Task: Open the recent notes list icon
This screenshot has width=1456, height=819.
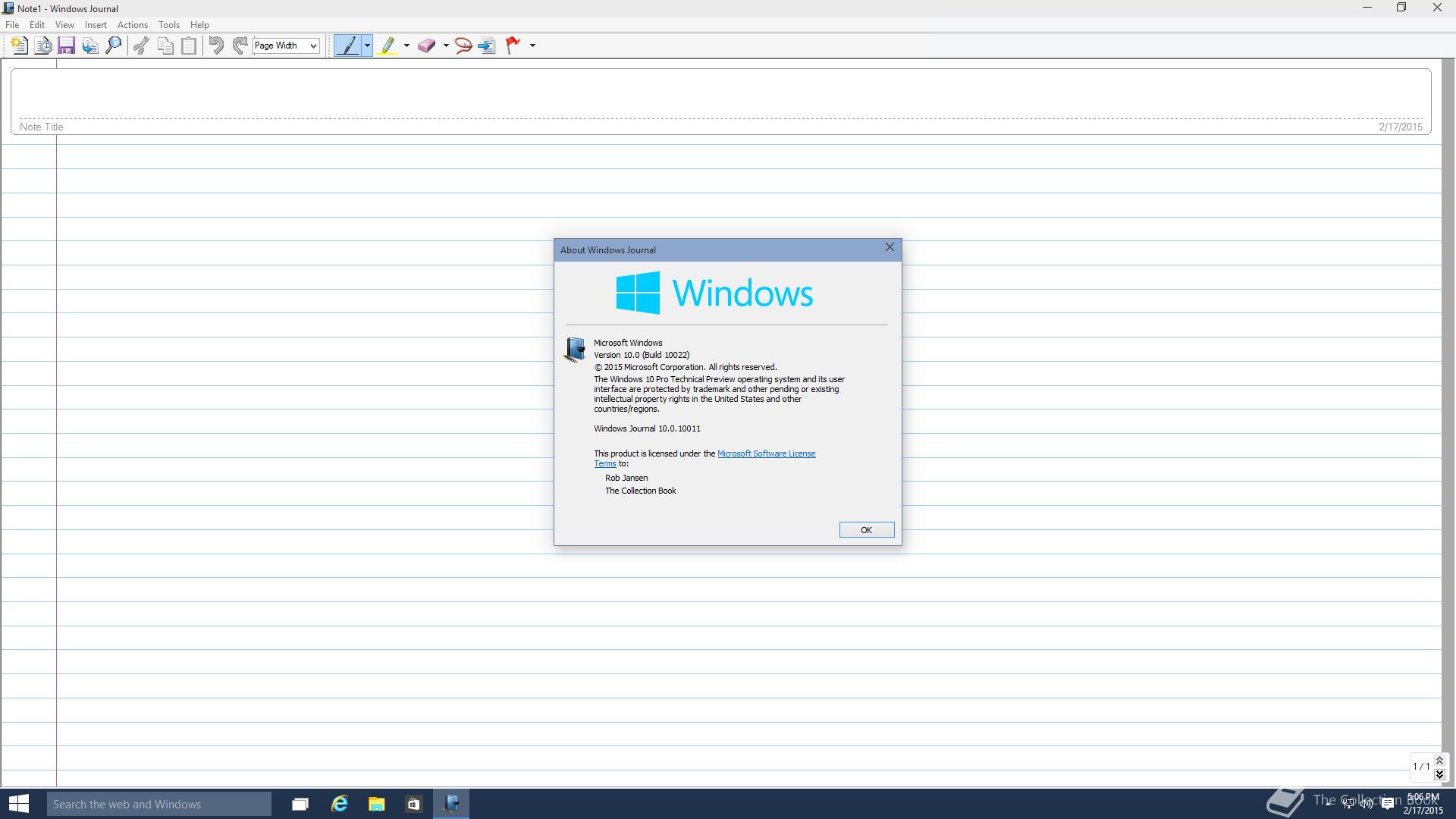Action: 43,45
